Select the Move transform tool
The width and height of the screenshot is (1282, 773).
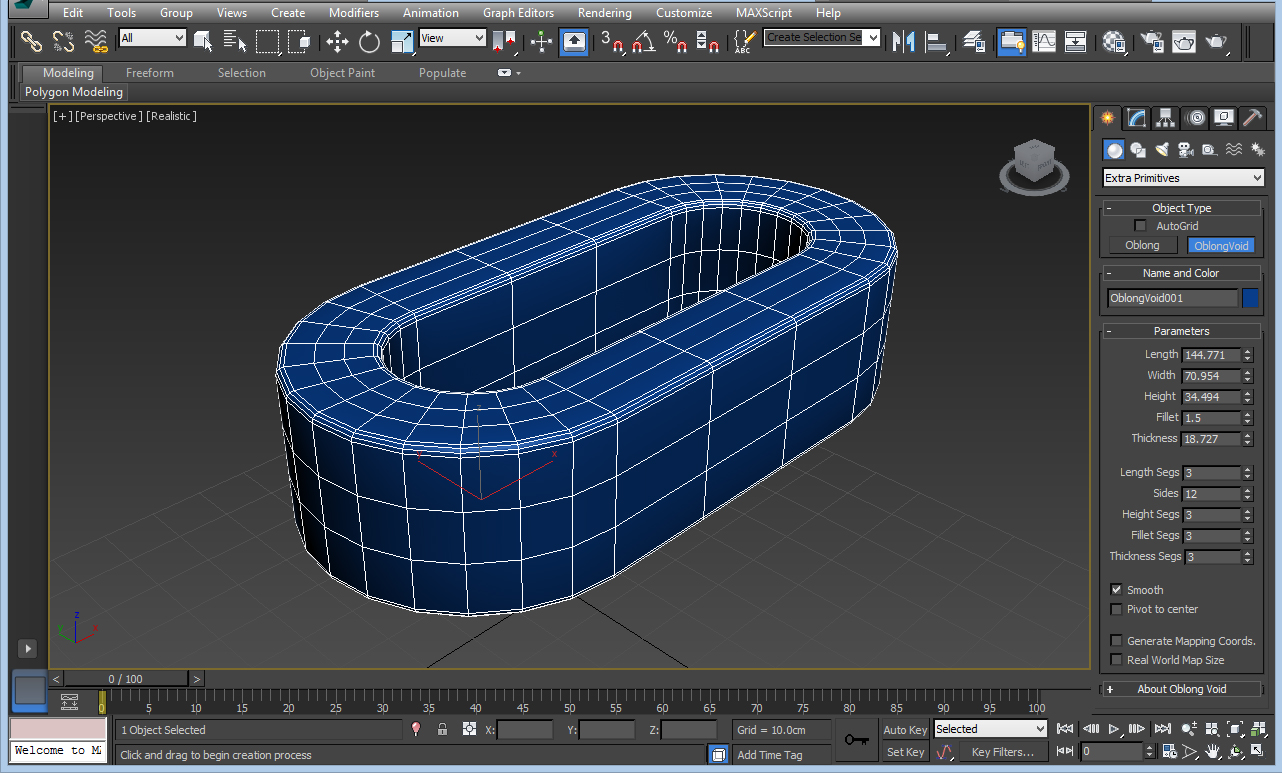(x=337, y=41)
